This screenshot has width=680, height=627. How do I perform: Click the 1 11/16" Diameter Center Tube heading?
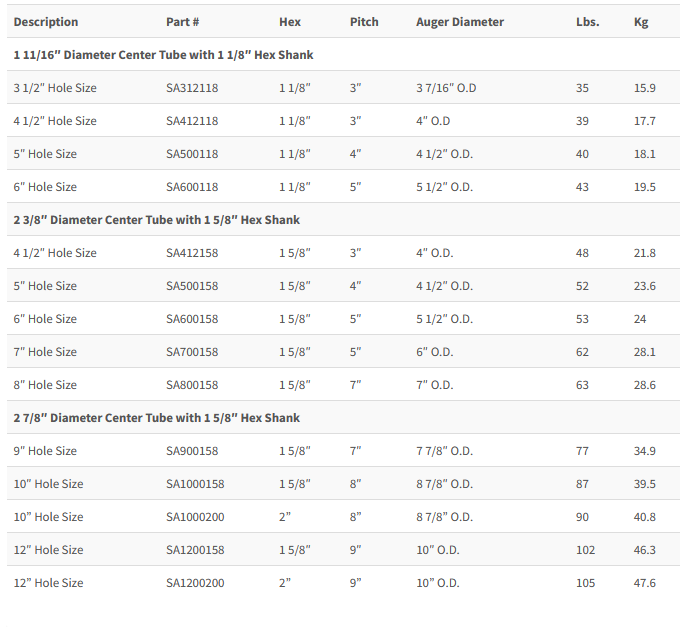tap(163, 55)
